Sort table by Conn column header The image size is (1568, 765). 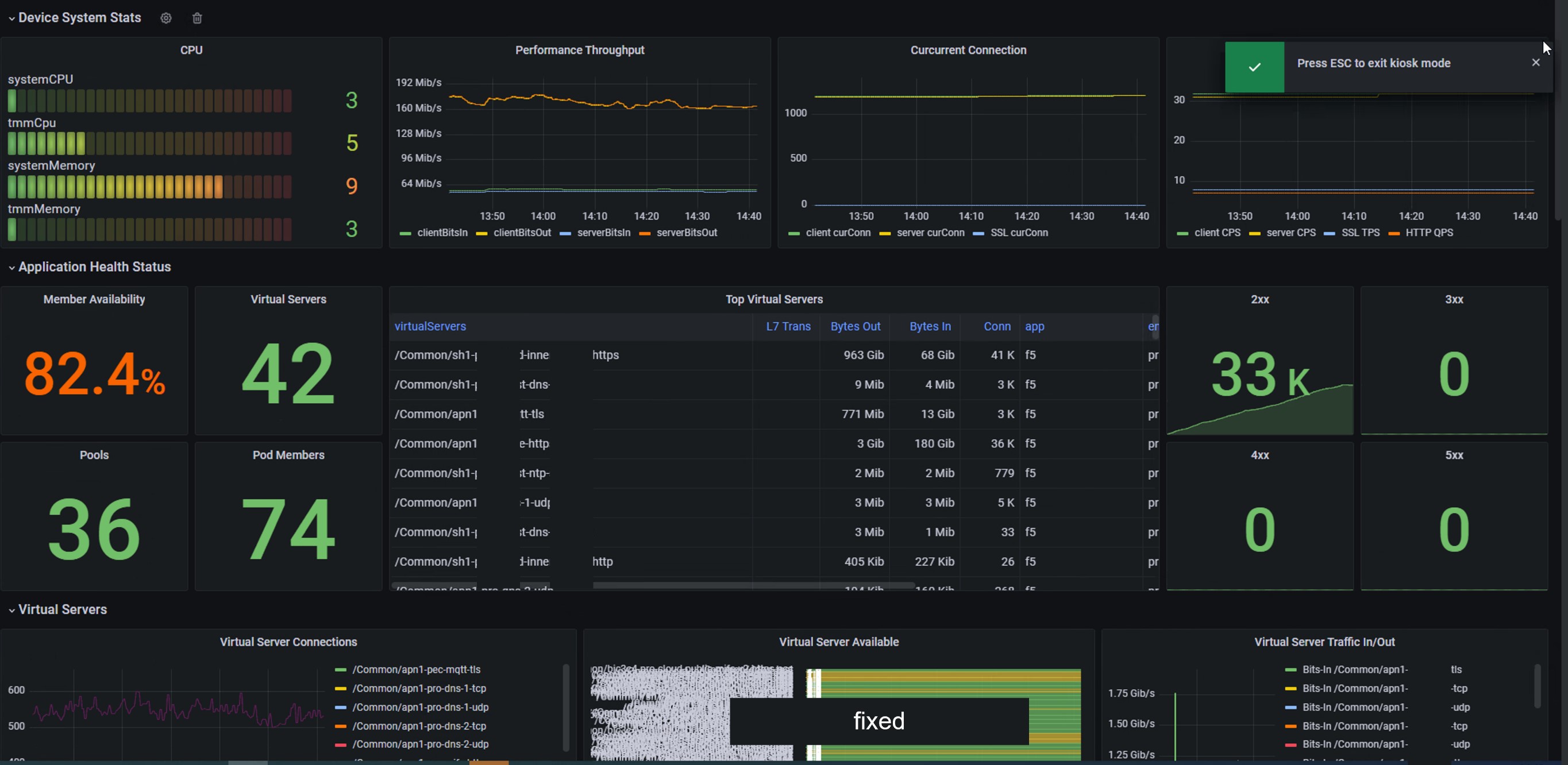tap(996, 326)
